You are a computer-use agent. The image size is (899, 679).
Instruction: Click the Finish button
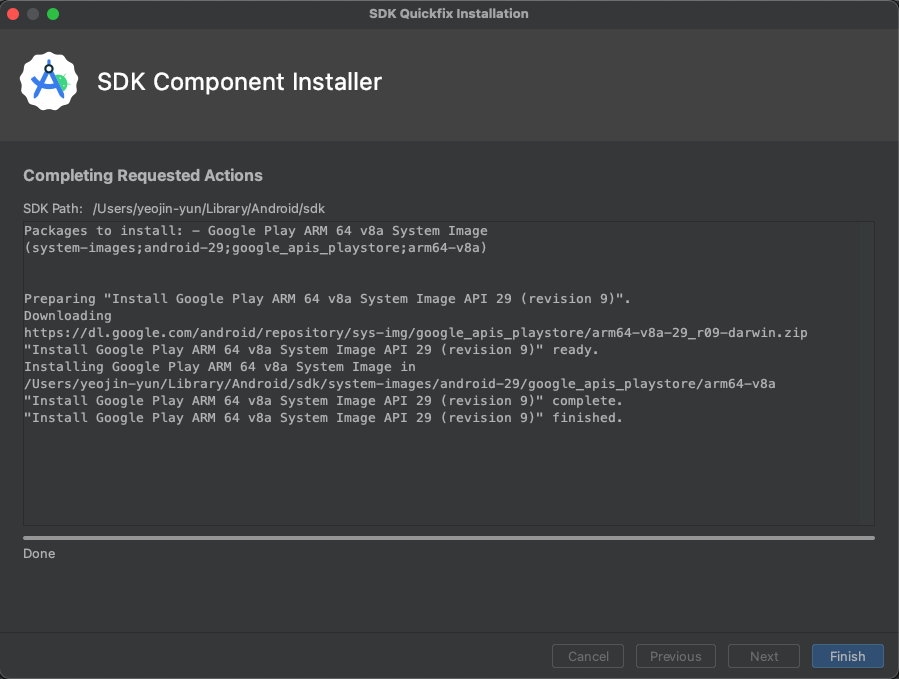847,656
